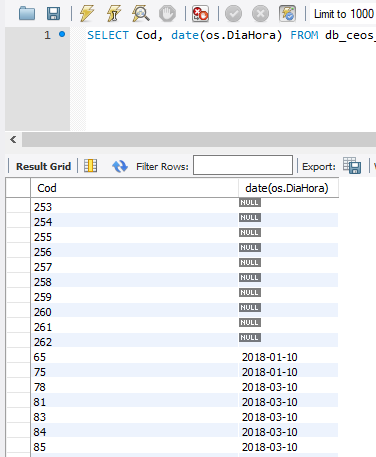Rollback transaction X icon
The width and height of the screenshot is (376, 457).
click(x=260, y=14)
